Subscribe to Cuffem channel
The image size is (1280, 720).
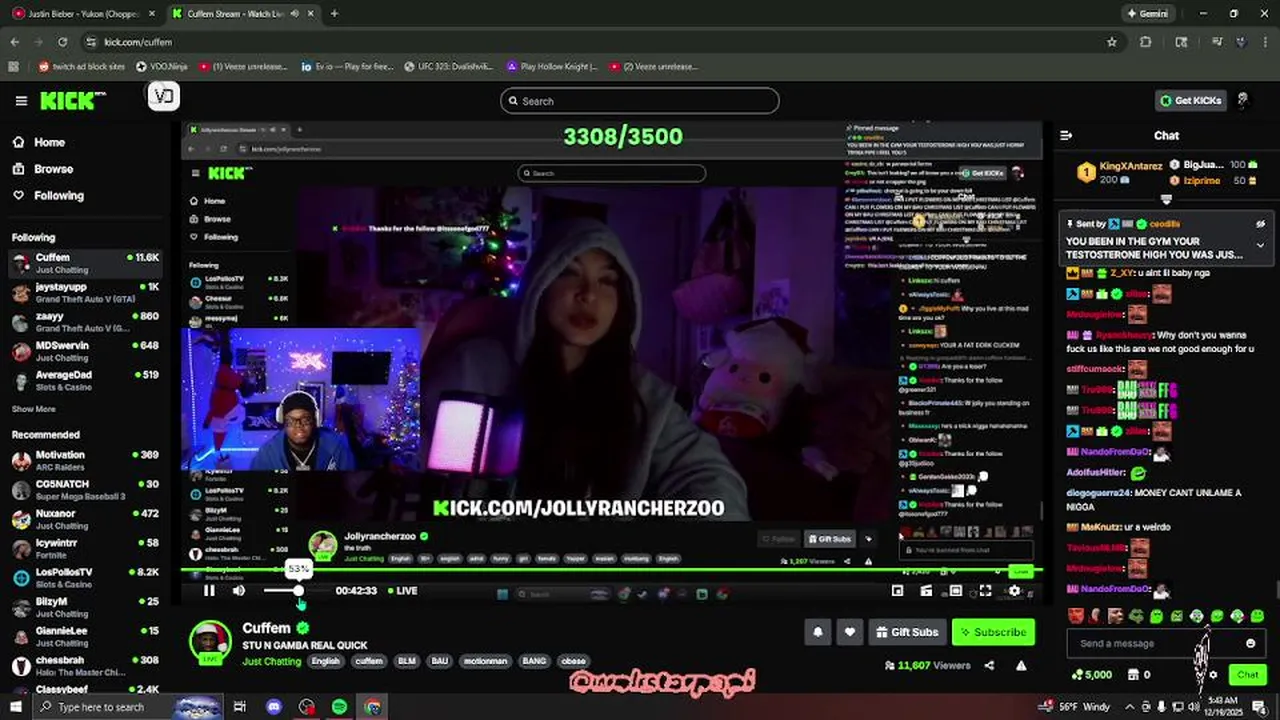click(x=993, y=632)
